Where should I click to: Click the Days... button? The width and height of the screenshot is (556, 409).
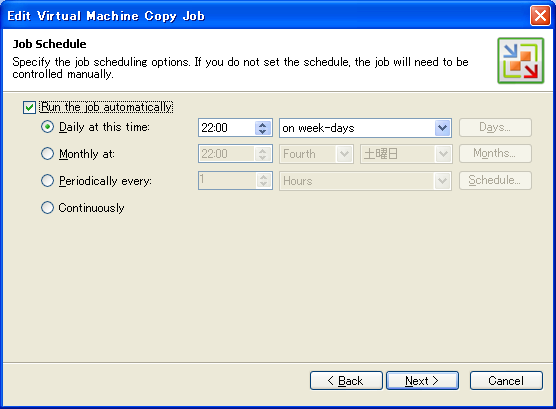click(495, 127)
